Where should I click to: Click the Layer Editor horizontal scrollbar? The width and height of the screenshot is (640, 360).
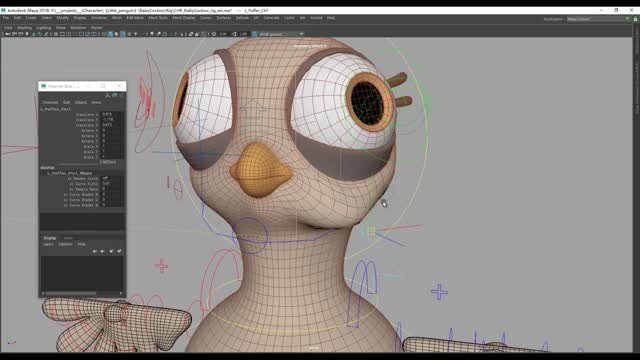(70, 293)
